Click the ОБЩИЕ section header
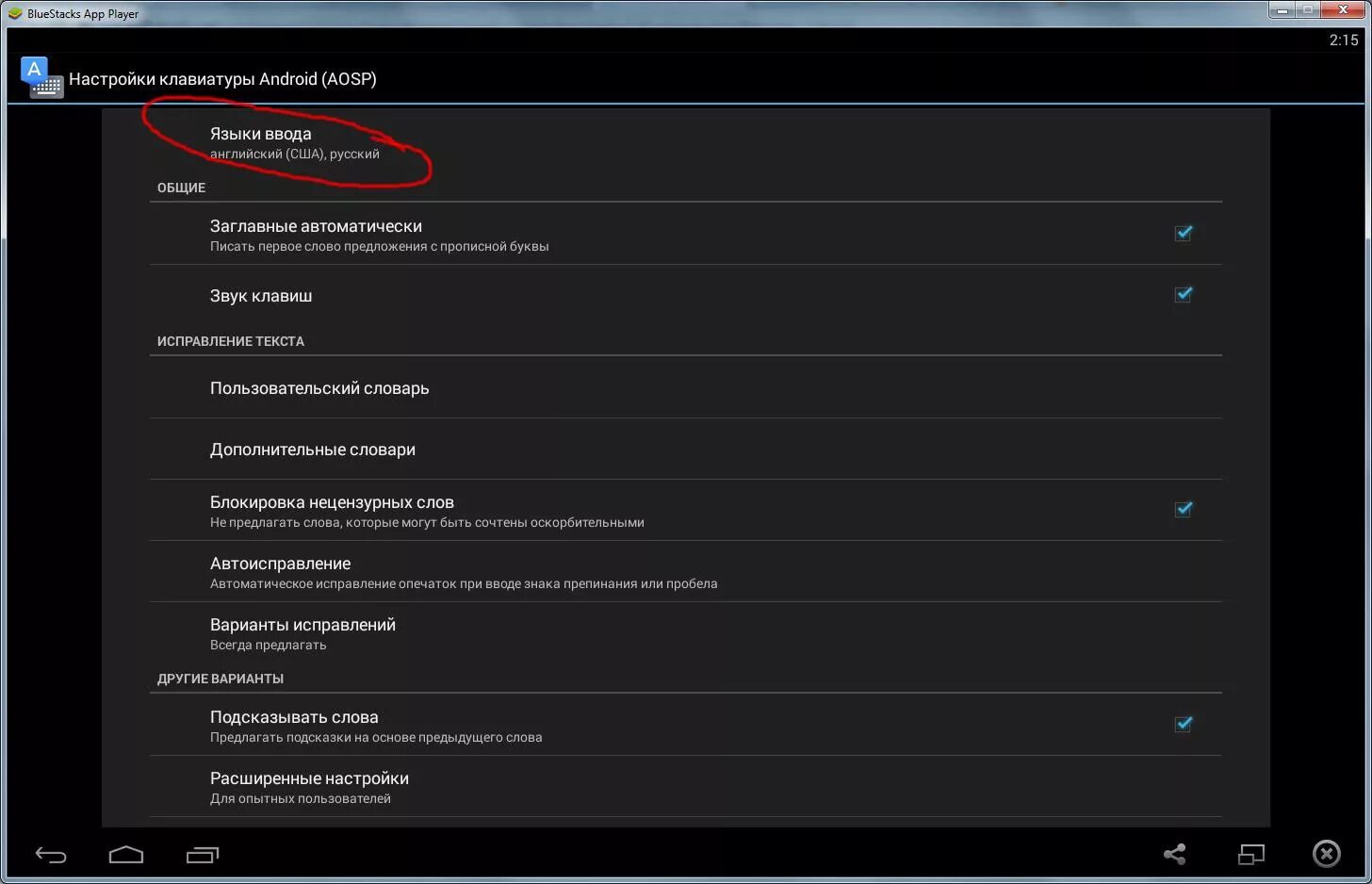Image resolution: width=1372 pixels, height=884 pixels. click(181, 188)
